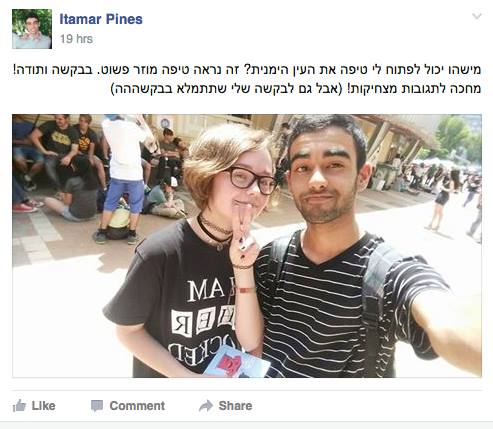Viewport: 493px width, 429px height.
Task: Click the Share arrow icon
Action: pos(206,405)
